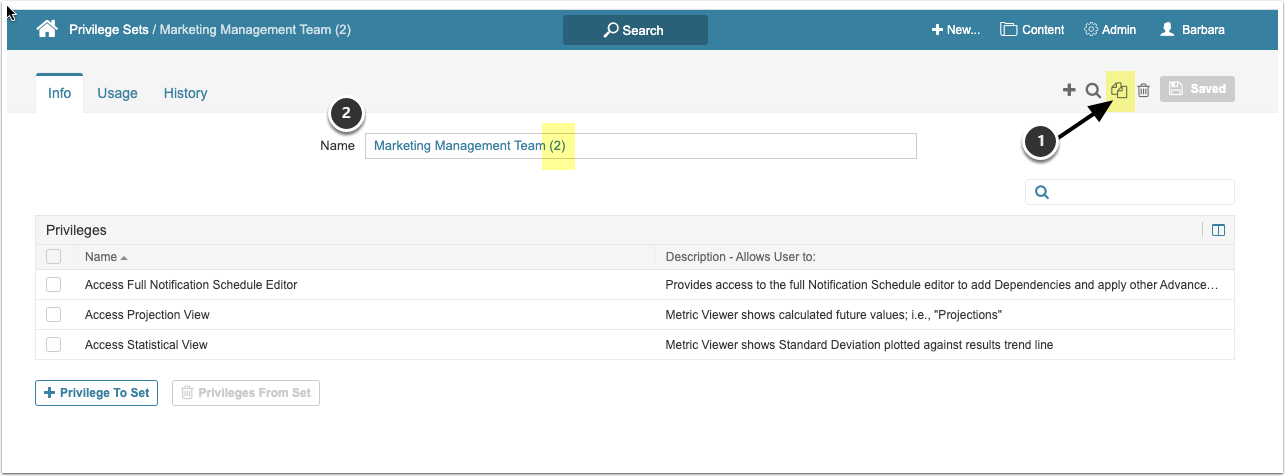Check the Access Projection View checkbox

click(x=54, y=315)
